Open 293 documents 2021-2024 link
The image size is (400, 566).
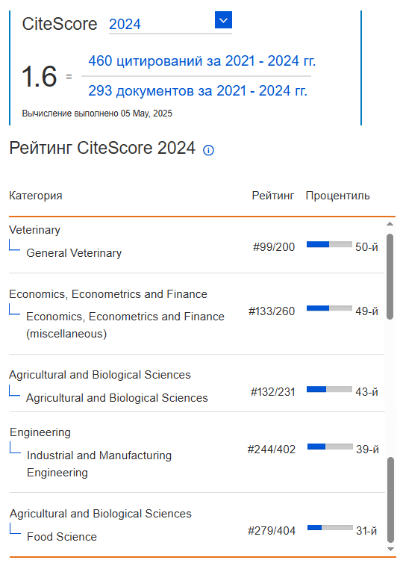click(x=197, y=91)
